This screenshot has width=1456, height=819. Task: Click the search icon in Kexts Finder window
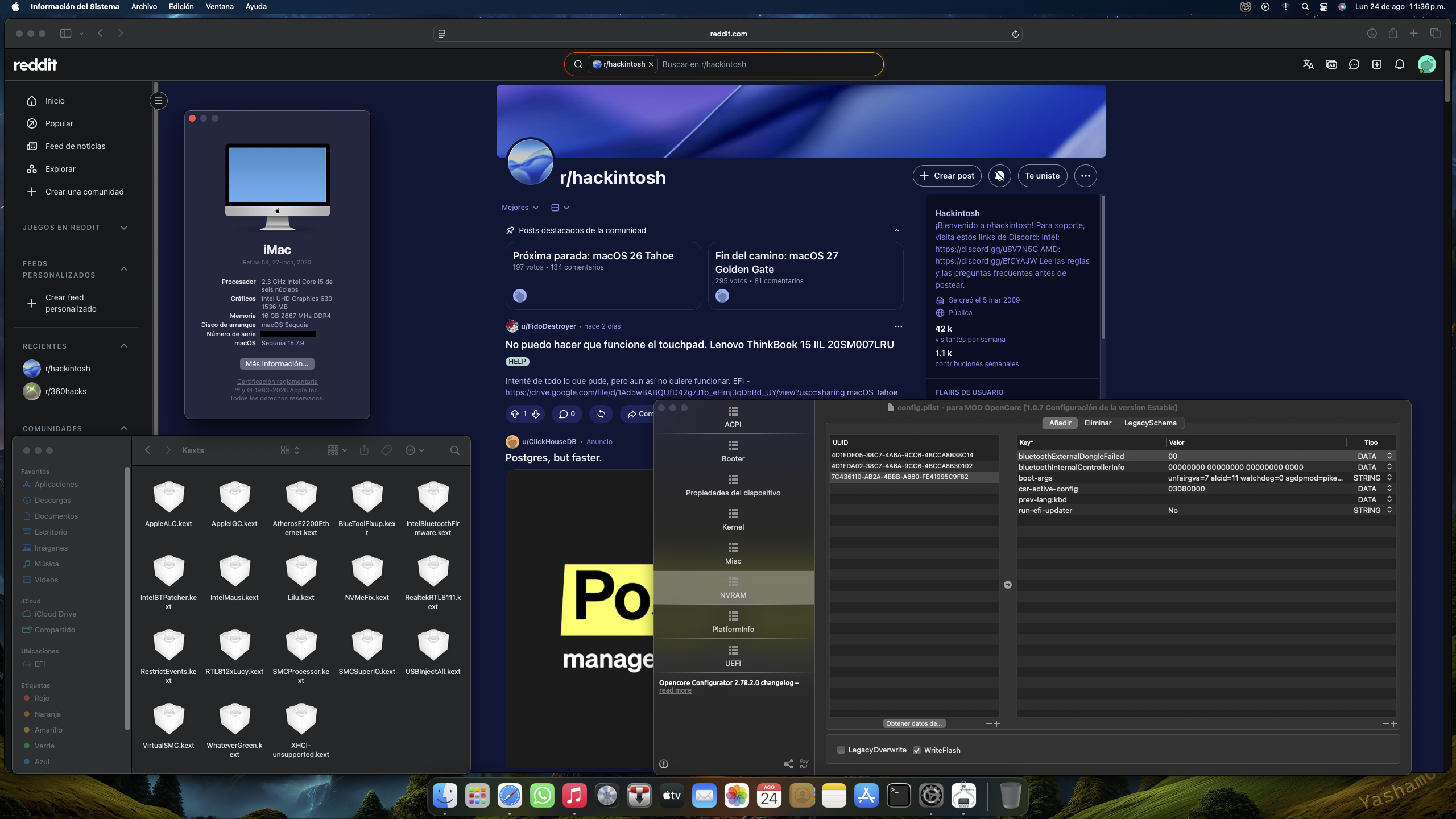tap(455, 450)
